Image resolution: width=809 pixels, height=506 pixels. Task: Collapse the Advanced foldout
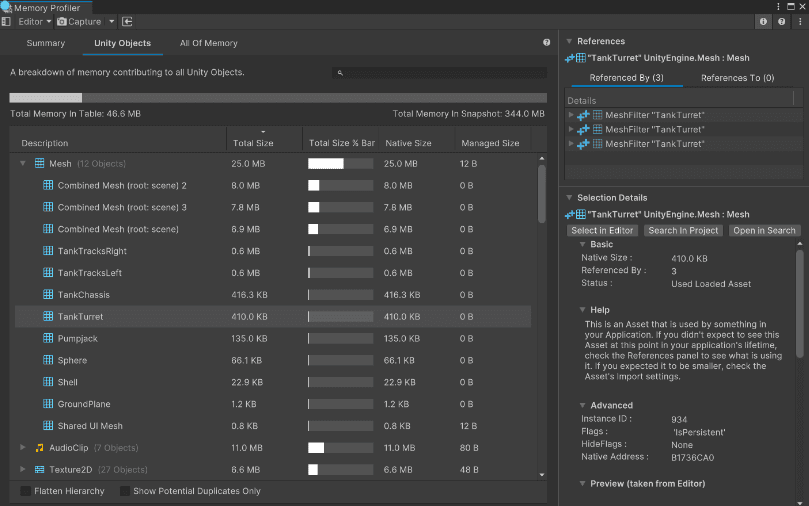pos(583,405)
